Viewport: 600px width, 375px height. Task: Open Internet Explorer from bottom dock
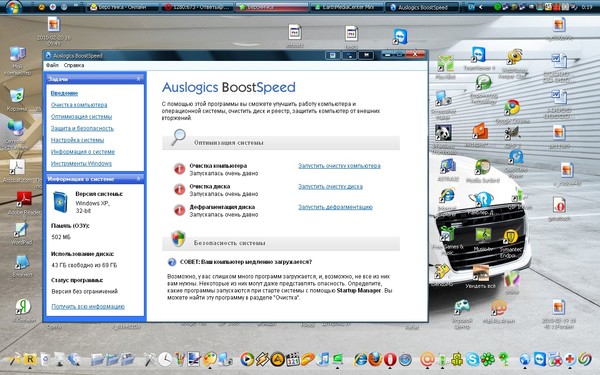point(360,360)
